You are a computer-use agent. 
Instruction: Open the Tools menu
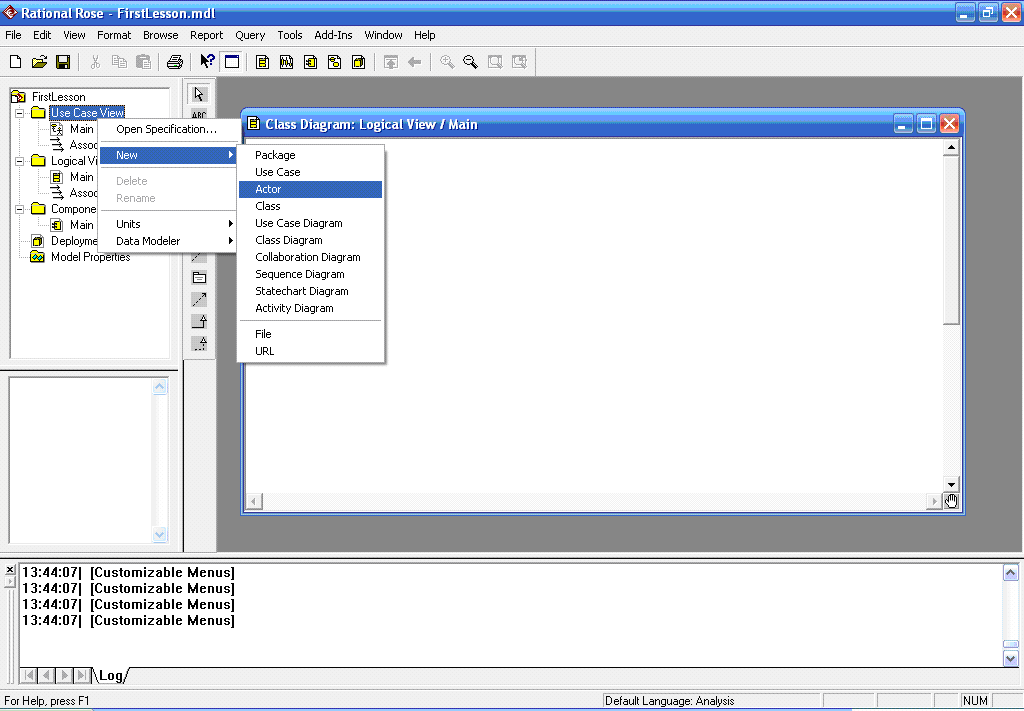(x=290, y=35)
